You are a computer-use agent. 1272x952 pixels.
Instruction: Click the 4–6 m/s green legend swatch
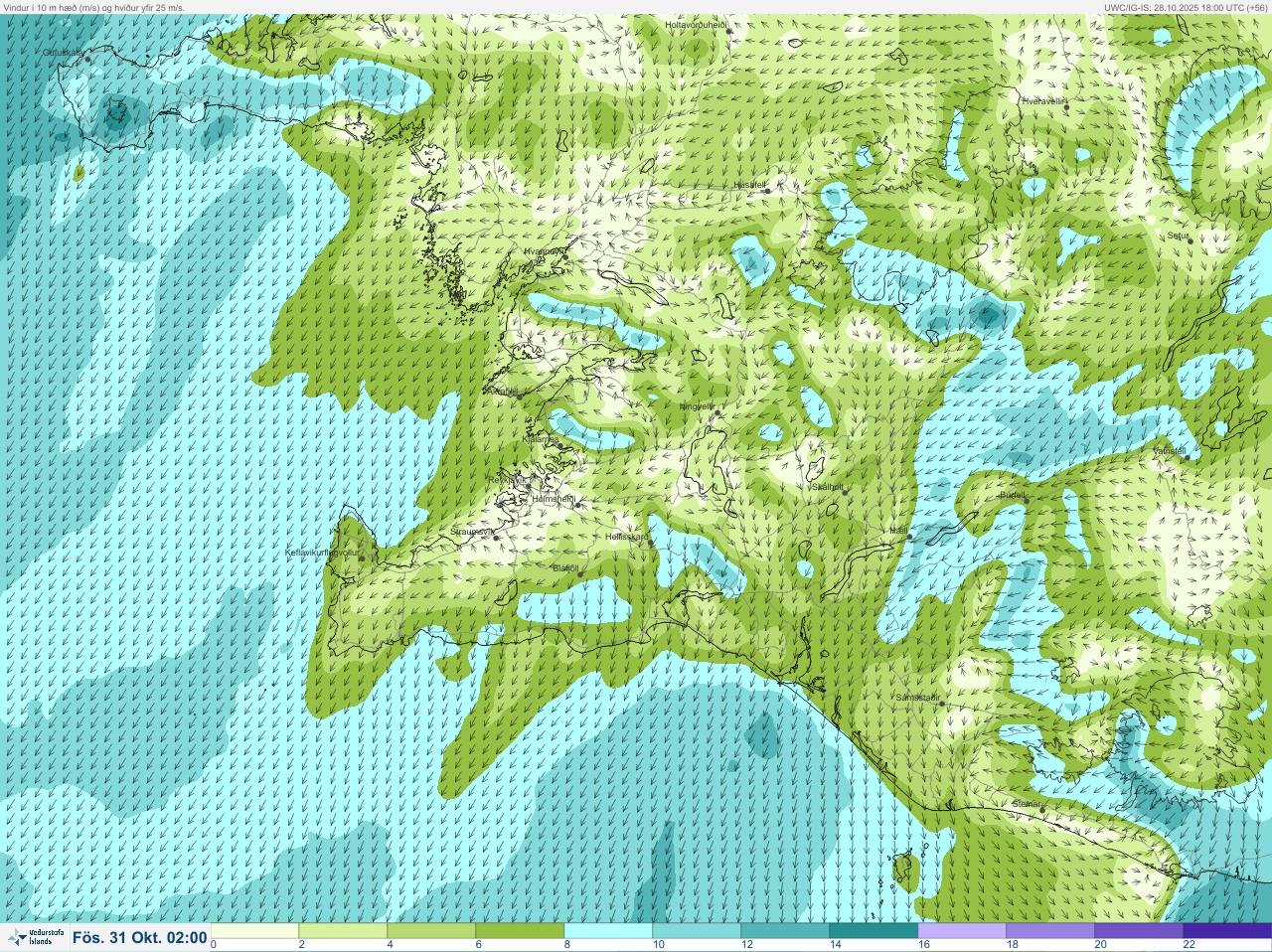[x=431, y=931]
